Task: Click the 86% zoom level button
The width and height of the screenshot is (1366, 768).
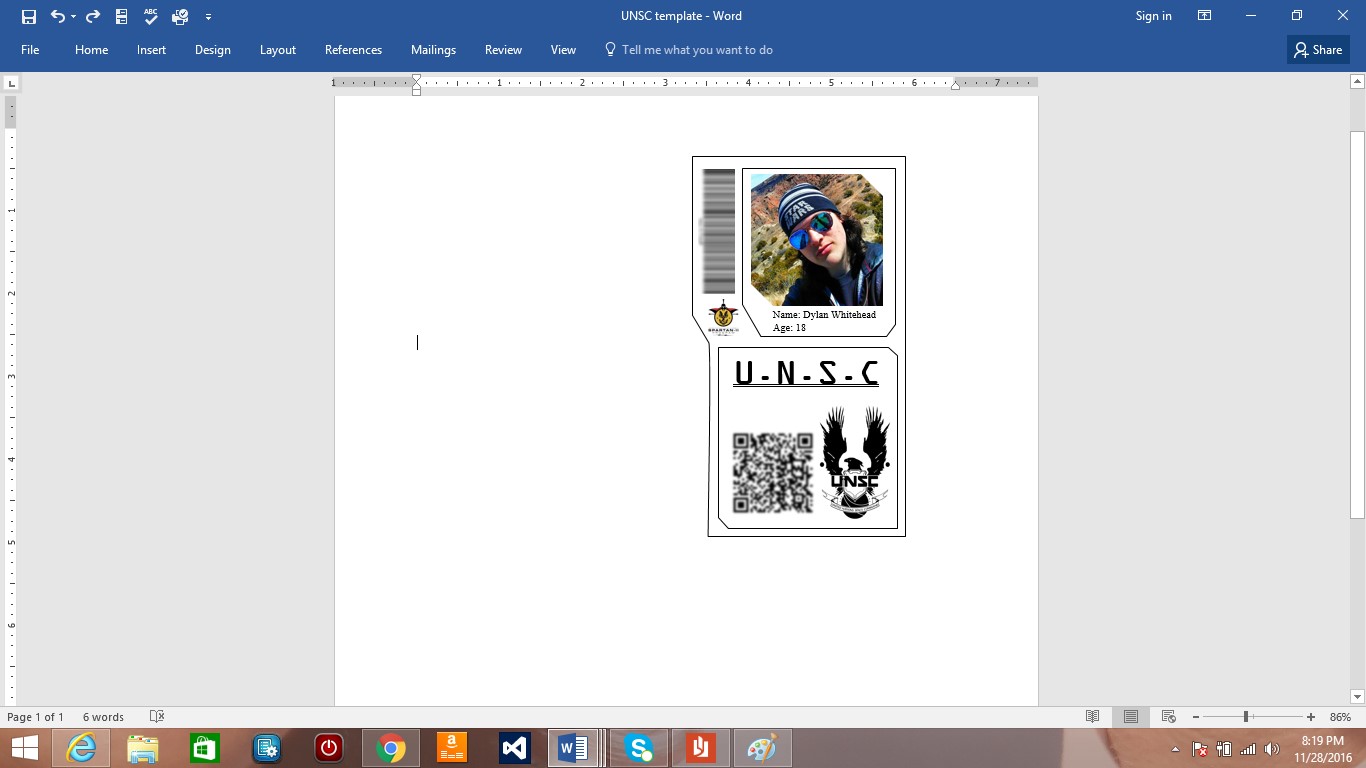Action: [x=1340, y=717]
